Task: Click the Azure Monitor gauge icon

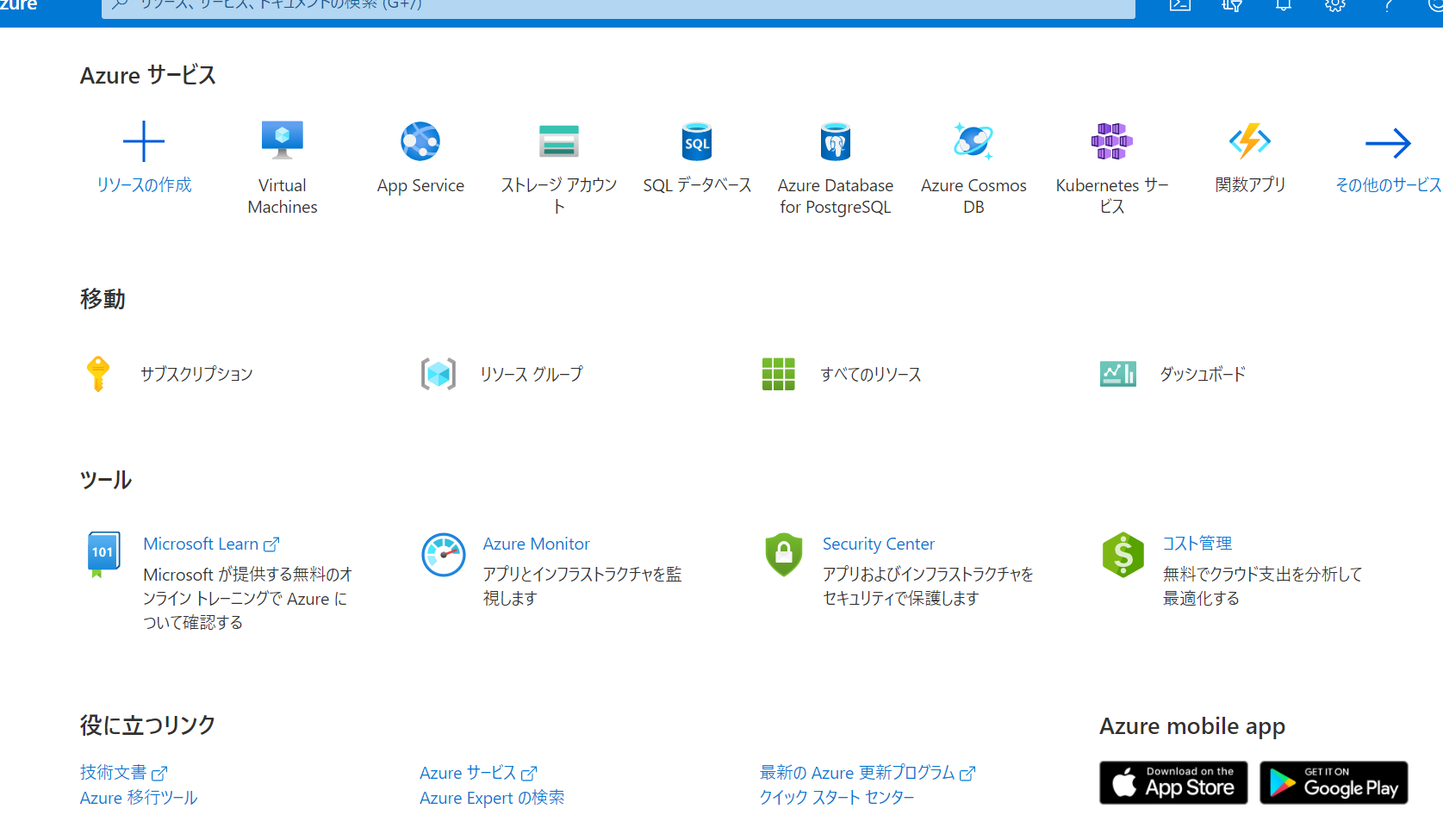Action: (x=444, y=555)
